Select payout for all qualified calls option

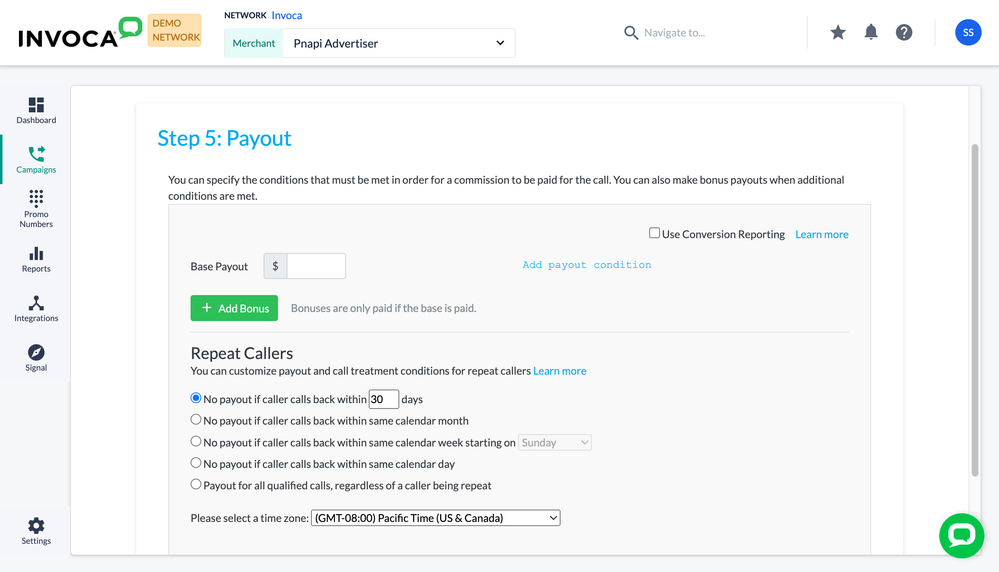[x=196, y=484]
